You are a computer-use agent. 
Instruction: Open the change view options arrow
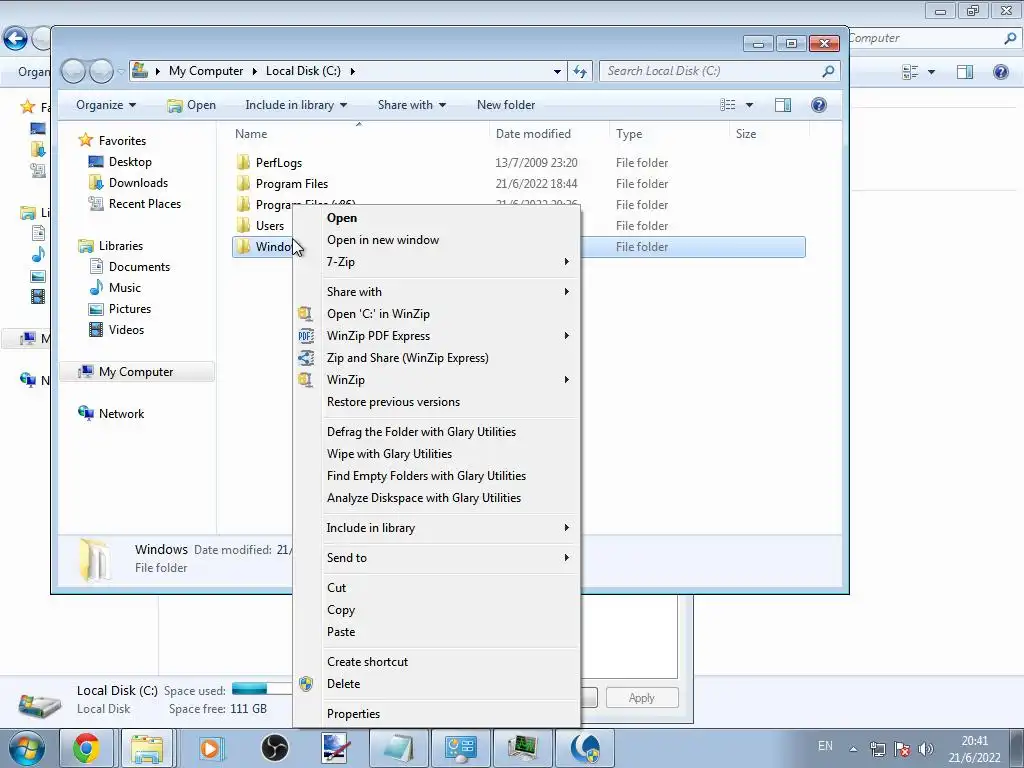pos(749,105)
